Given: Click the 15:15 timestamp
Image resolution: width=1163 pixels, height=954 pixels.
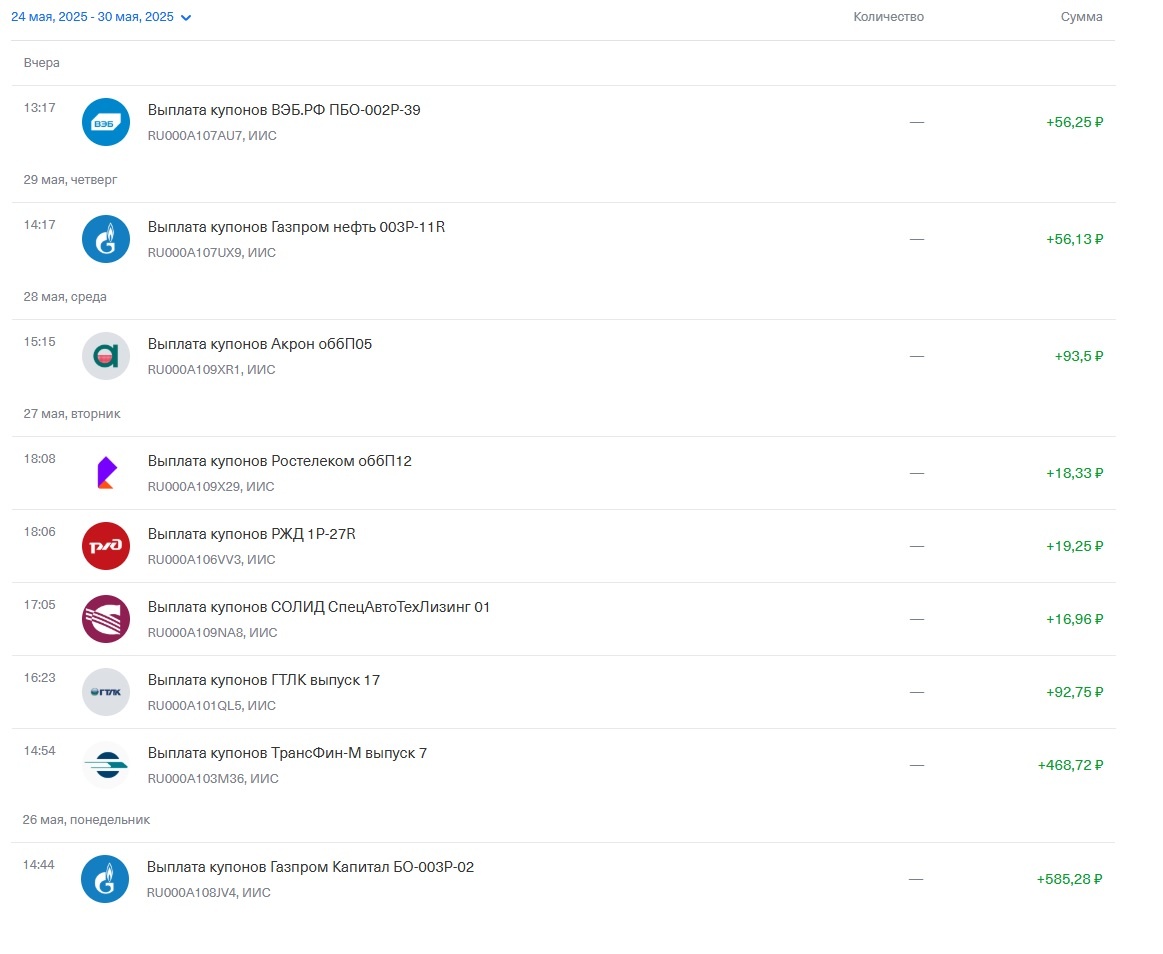Looking at the screenshot, I should pos(40,343).
